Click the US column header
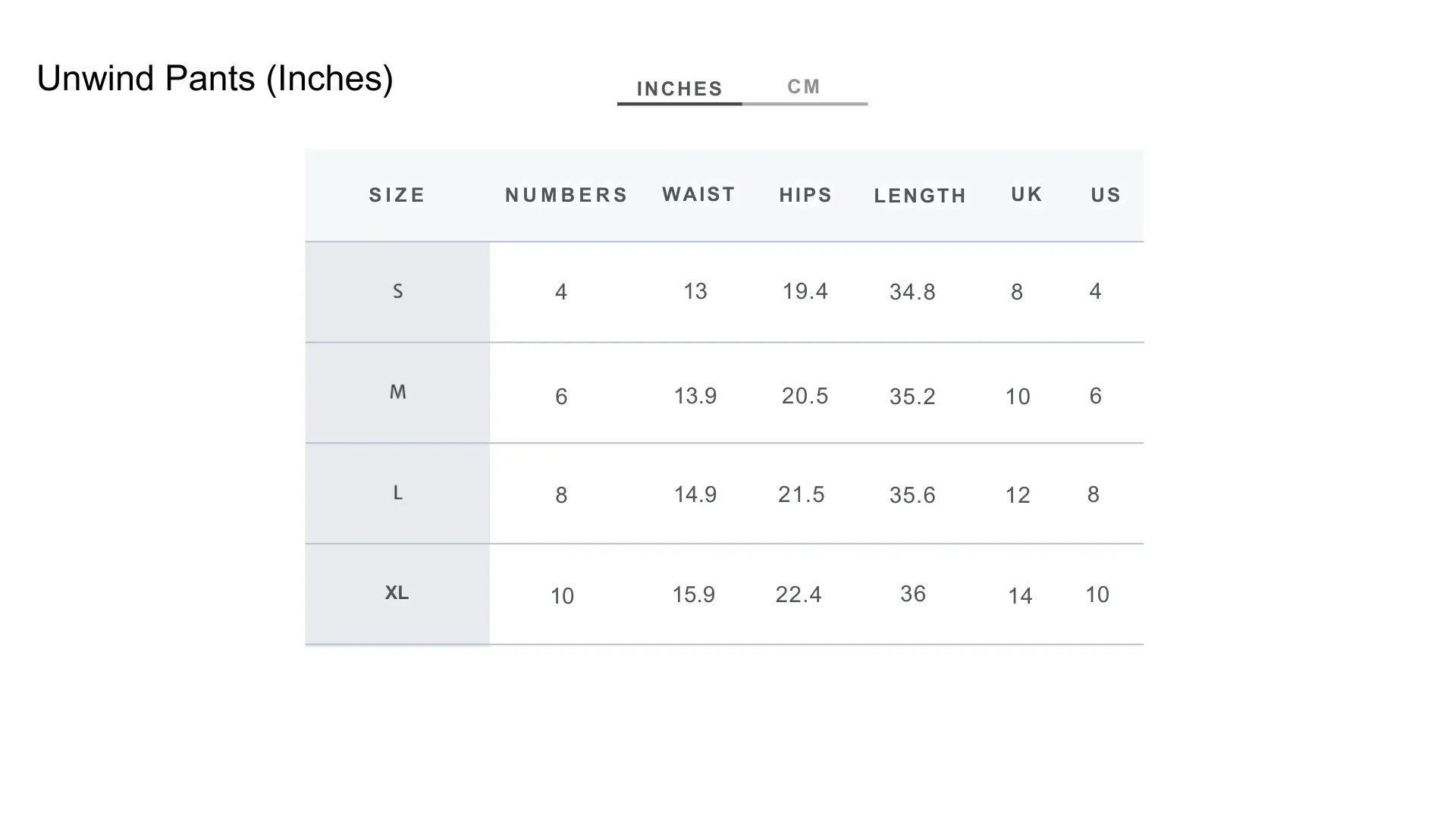Viewport: 1456px width, 819px height. 1106,195
